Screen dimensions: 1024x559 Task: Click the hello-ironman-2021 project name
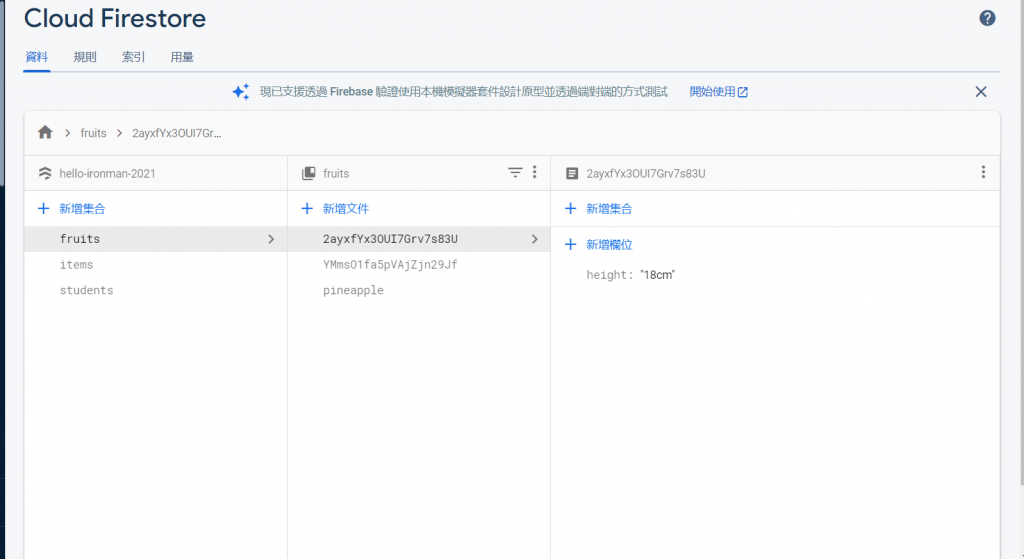[x=107, y=174]
